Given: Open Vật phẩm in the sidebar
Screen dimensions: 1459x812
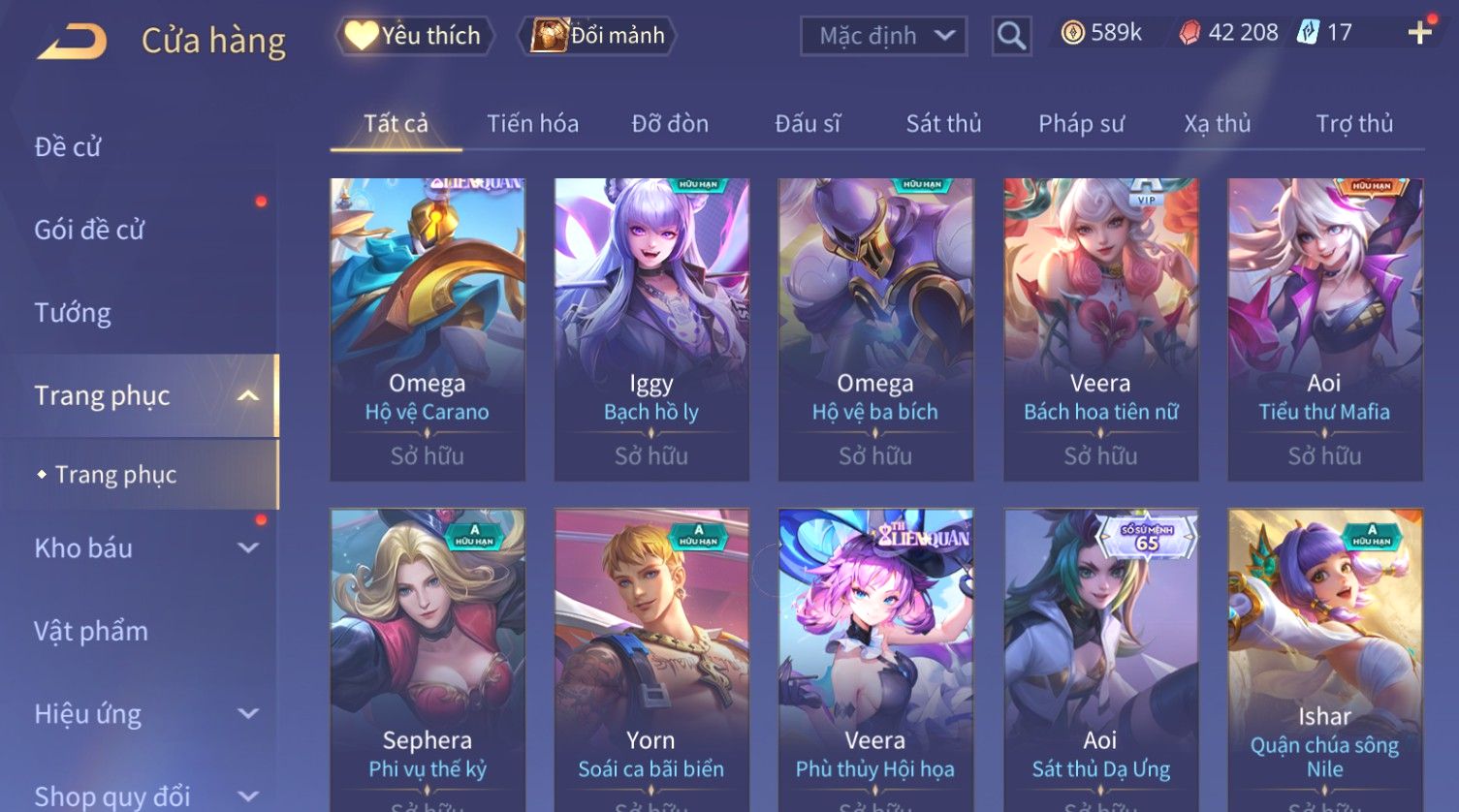Looking at the screenshot, I should point(91,631).
